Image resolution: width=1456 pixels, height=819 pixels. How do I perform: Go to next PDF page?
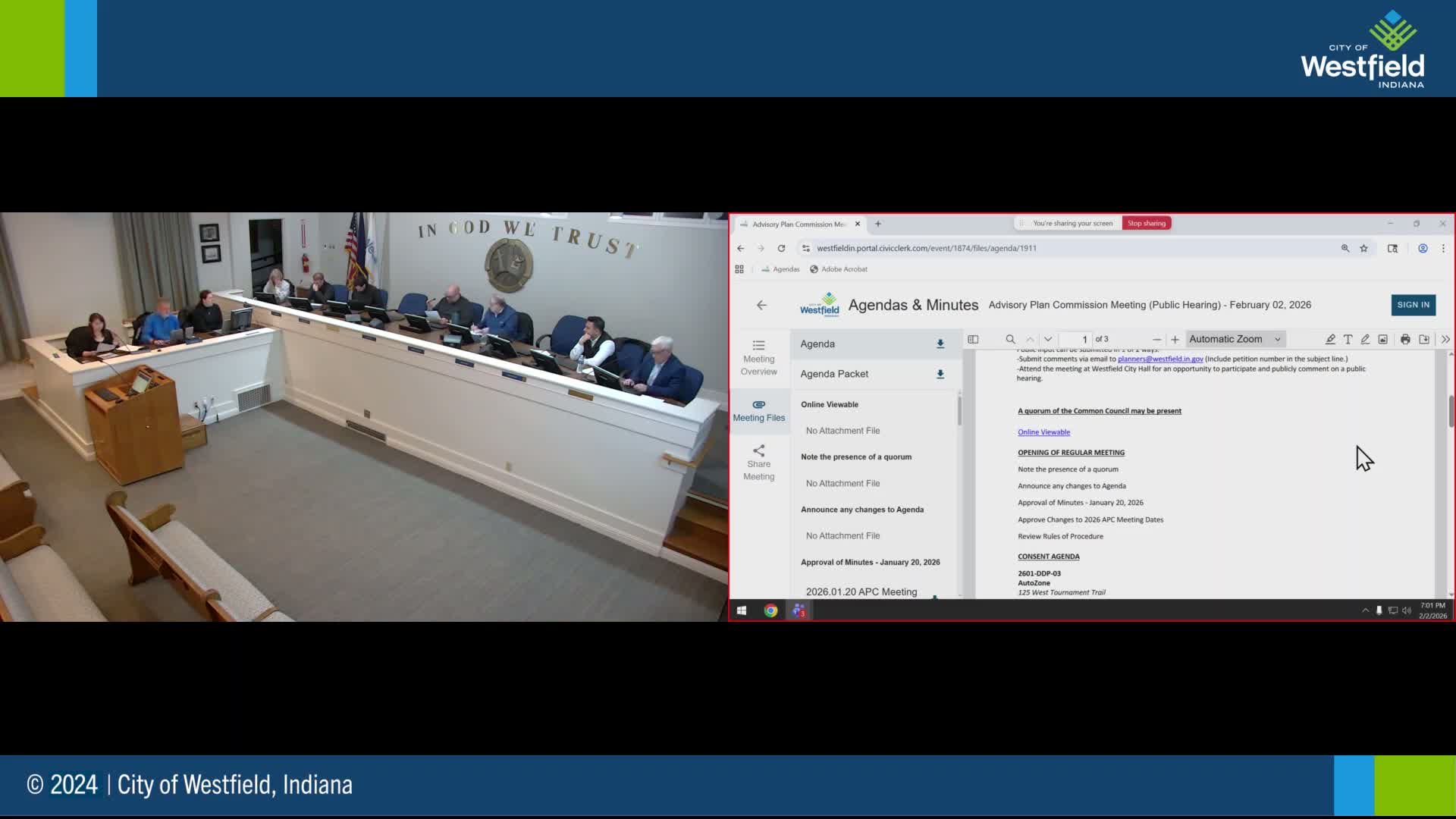coord(1048,339)
